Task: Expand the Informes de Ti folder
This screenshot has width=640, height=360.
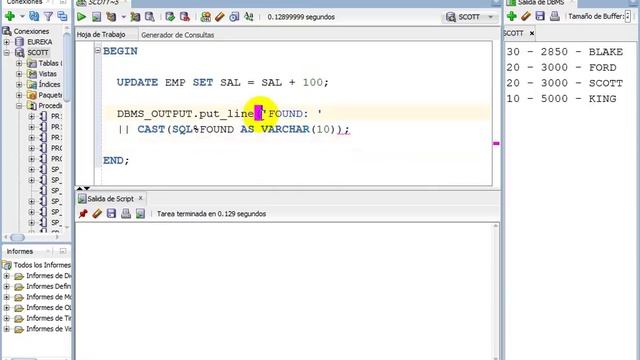Action: [7, 318]
